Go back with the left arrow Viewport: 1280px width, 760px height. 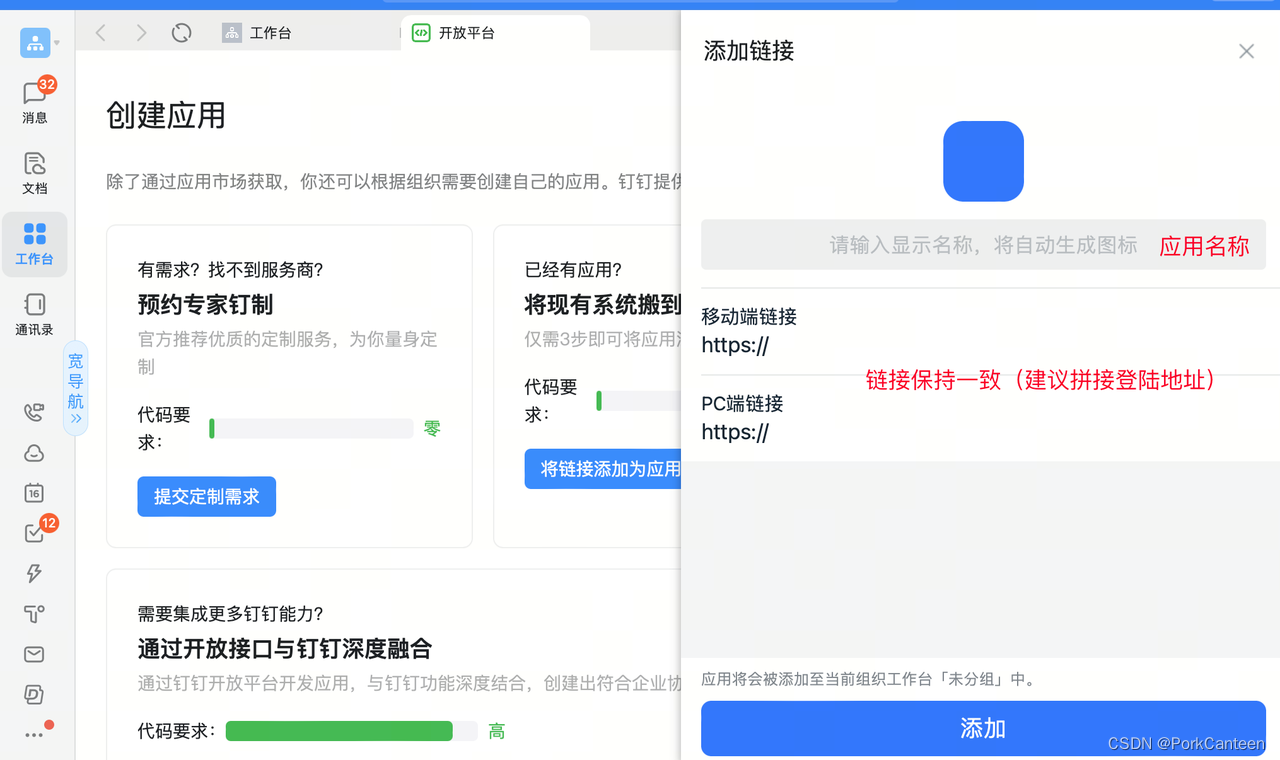click(x=101, y=33)
